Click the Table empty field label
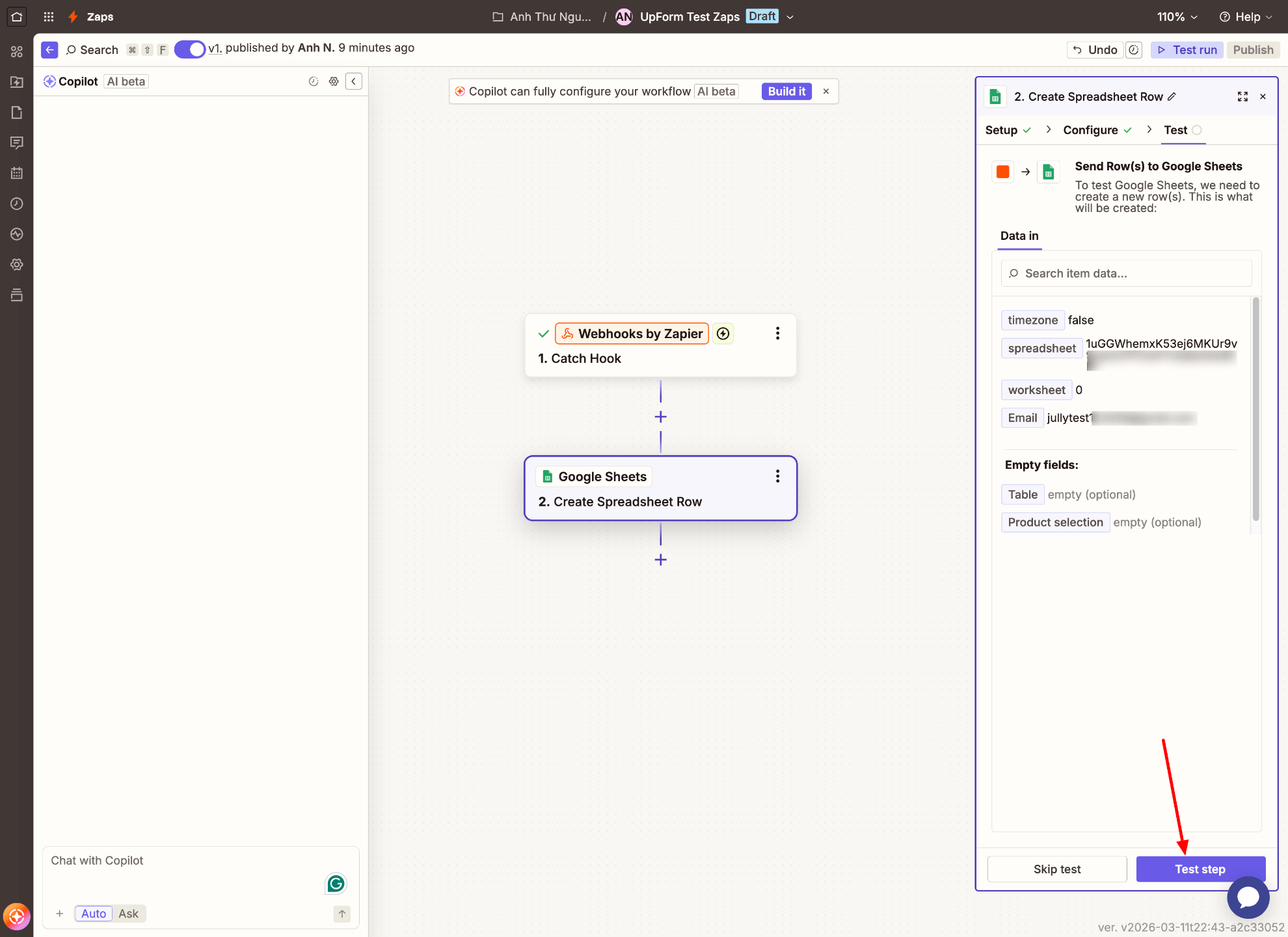 [1023, 494]
